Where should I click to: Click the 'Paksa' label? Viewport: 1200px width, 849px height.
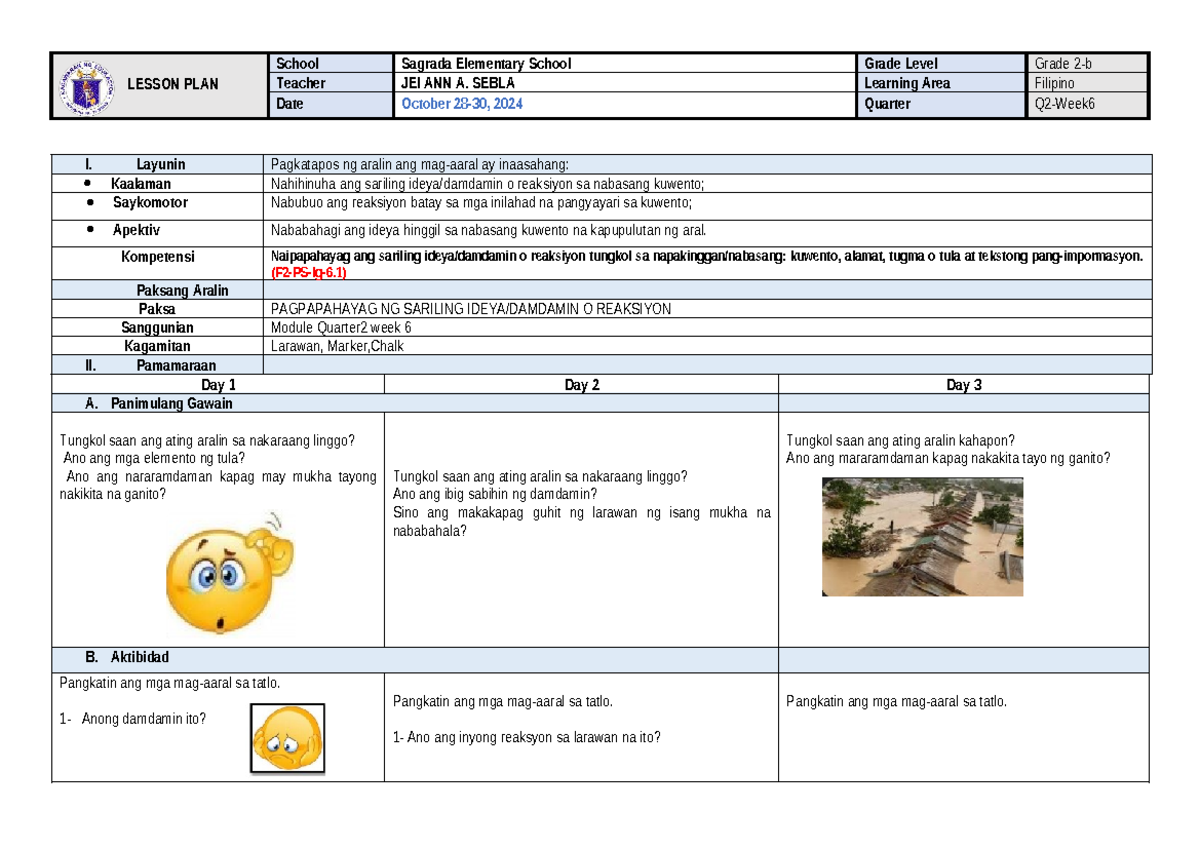click(x=158, y=309)
